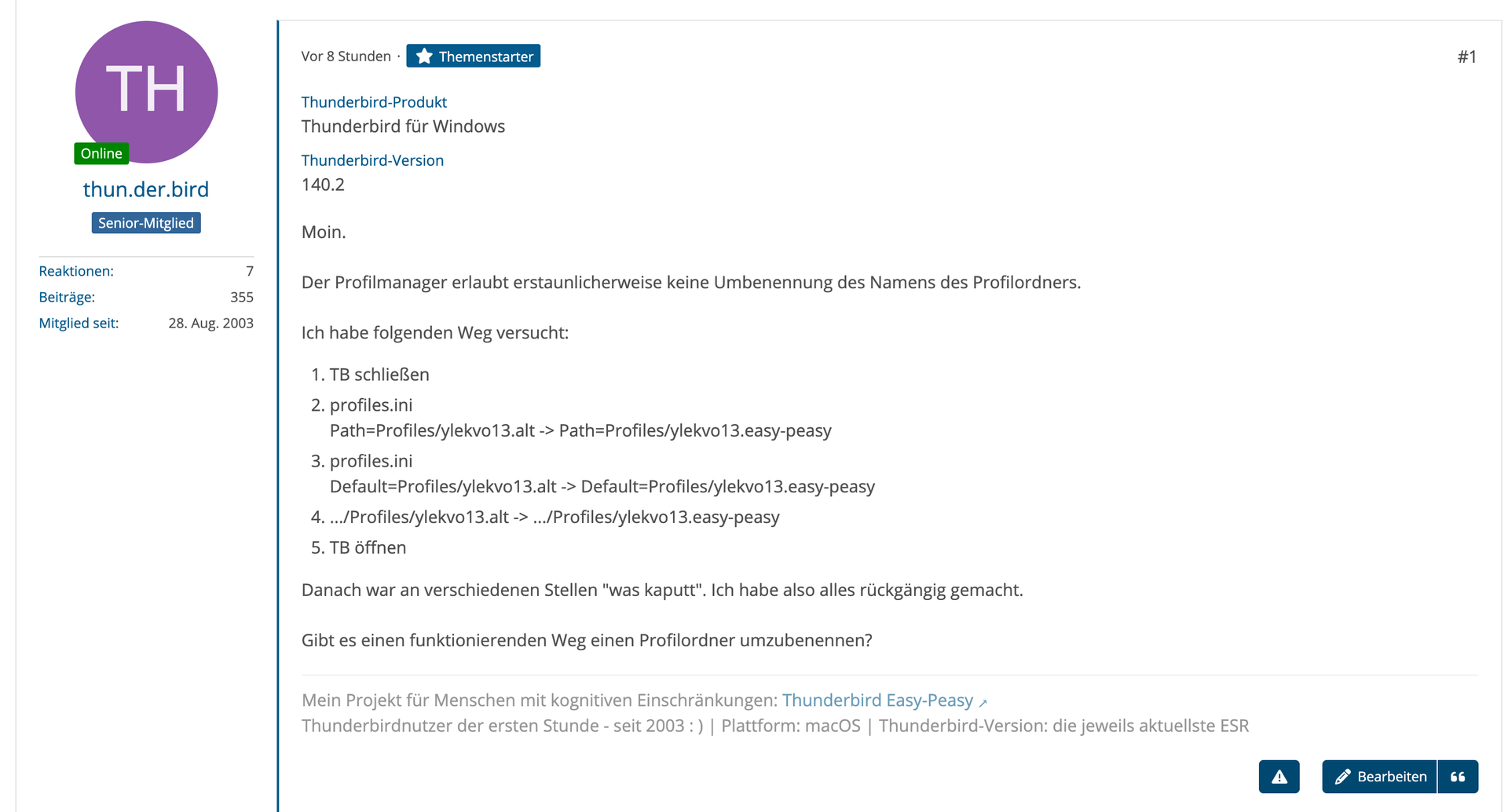Click the Thunderbird-Produkt field label

coord(374,102)
